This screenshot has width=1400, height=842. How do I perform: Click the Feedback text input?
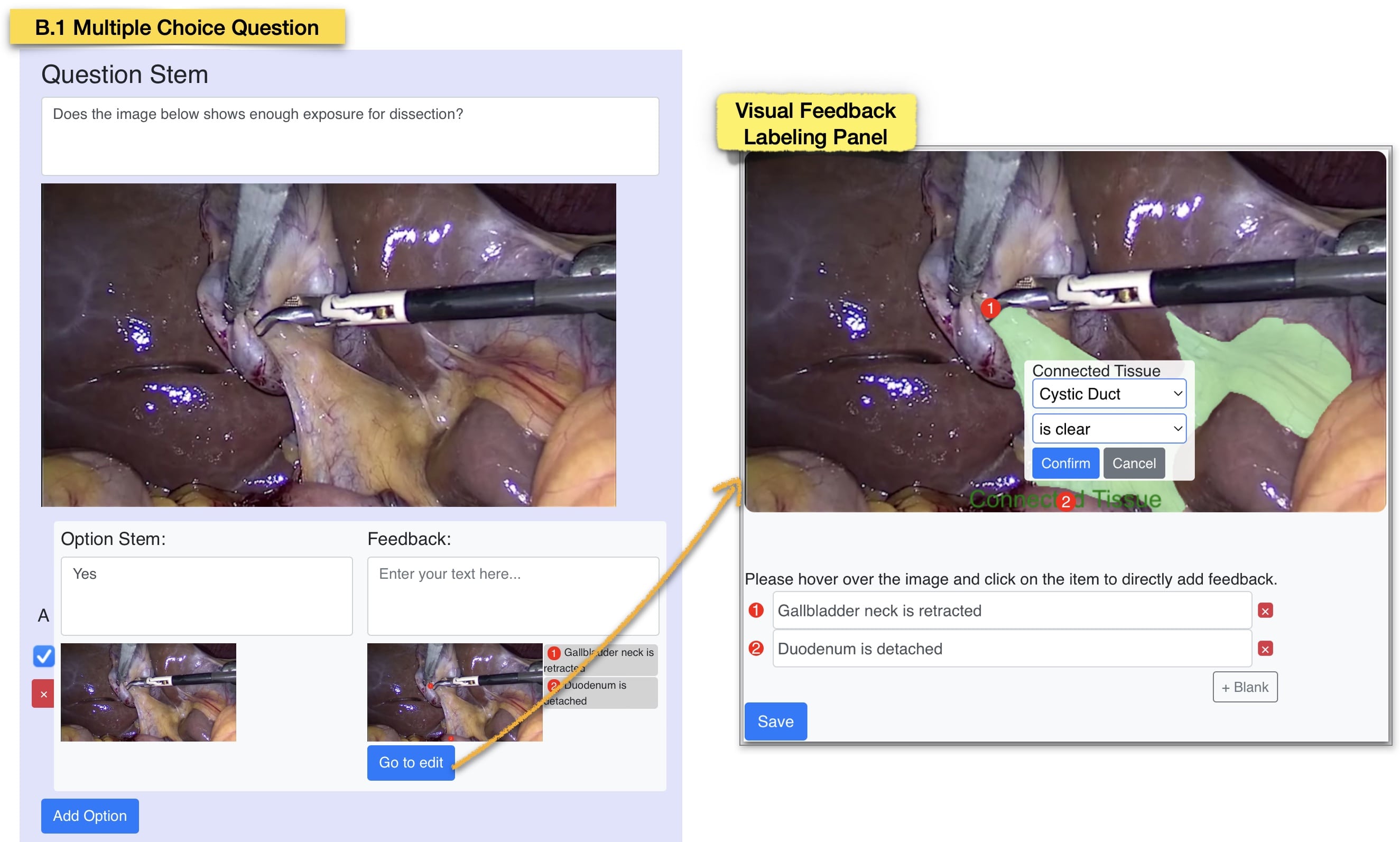pos(512,595)
